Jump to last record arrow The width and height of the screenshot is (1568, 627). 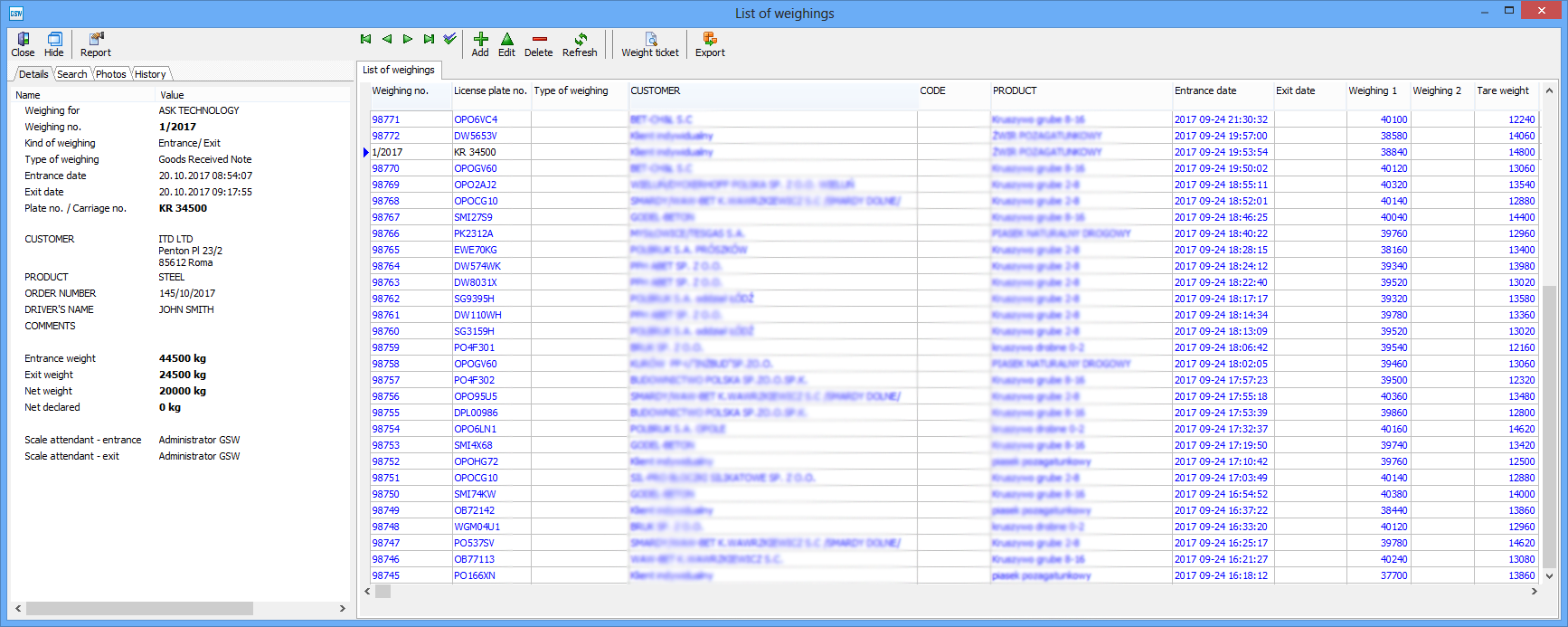coord(429,39)
